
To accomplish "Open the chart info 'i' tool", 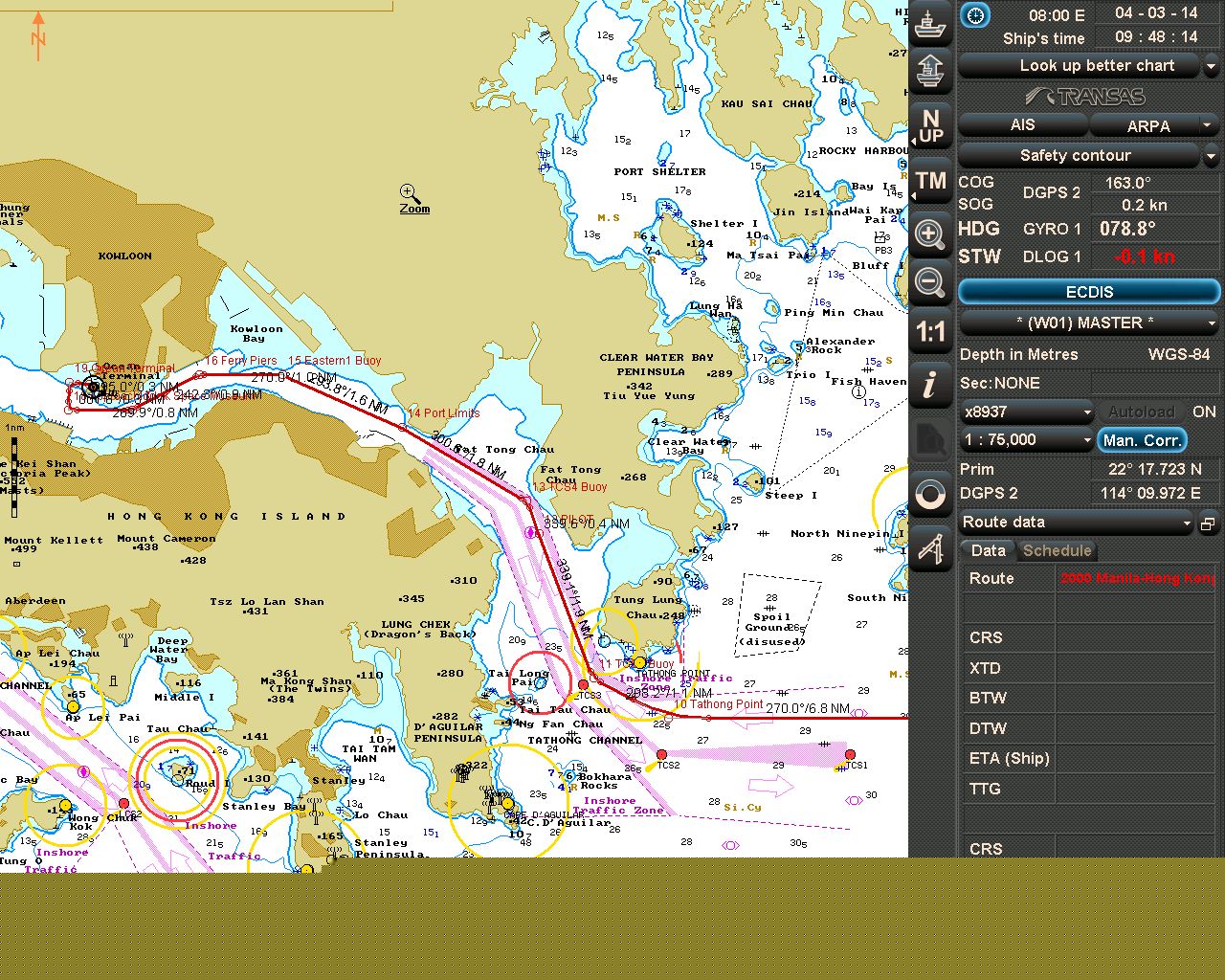I will coord(929,386).
